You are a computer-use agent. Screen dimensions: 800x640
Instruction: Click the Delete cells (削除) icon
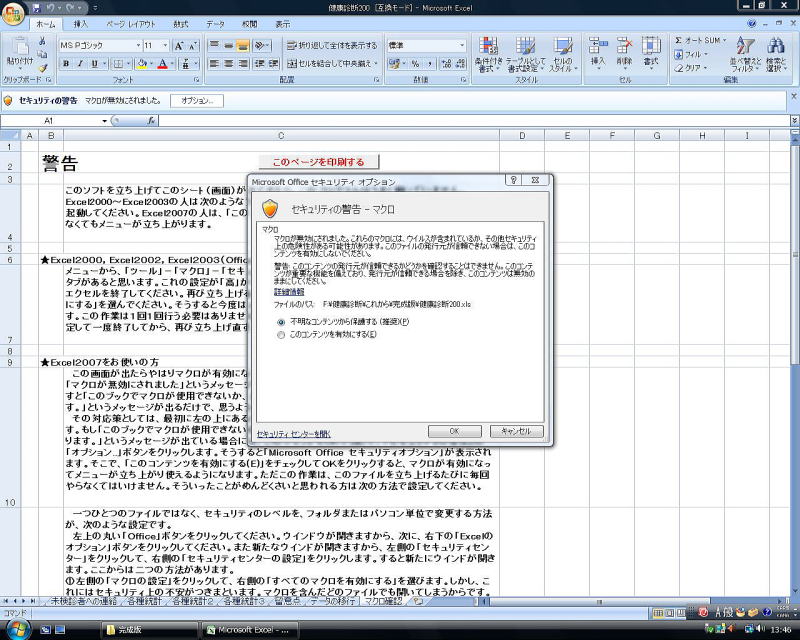click(624, 52)
